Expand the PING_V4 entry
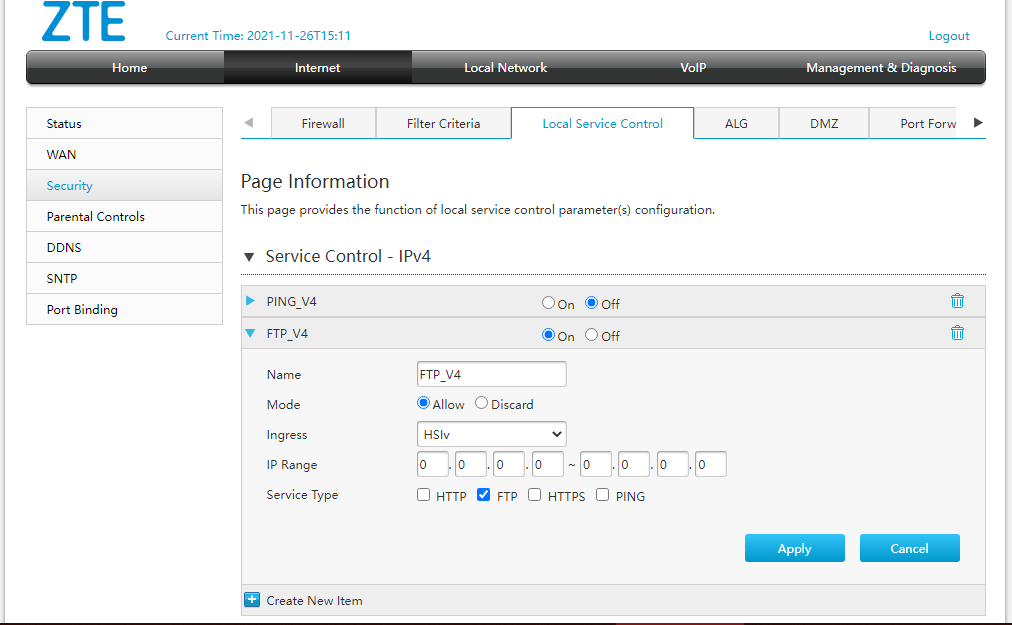1012x625 pixels. 251,301
